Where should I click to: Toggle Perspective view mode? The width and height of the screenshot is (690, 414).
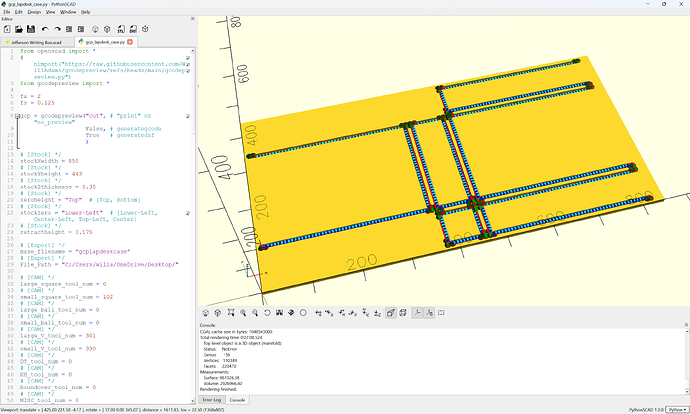(x=391, y=313)
